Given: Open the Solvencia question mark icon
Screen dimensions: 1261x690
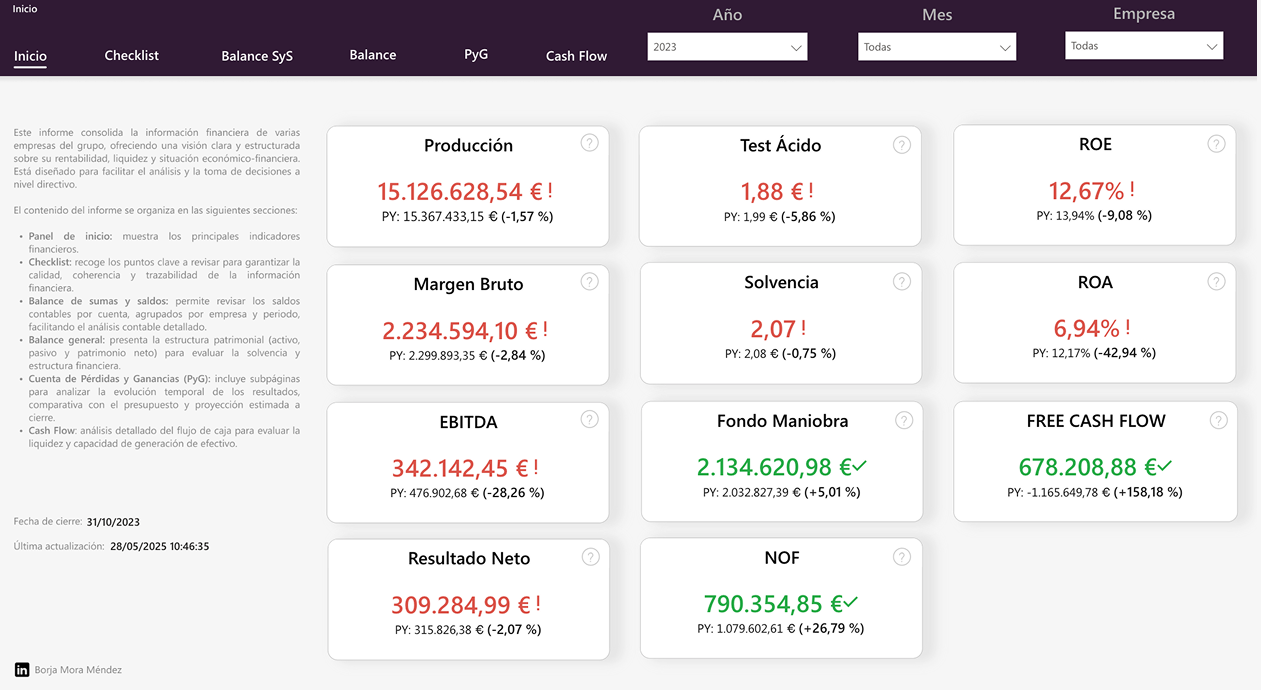Looking at the screenshot, I should [x=902, y=281].
